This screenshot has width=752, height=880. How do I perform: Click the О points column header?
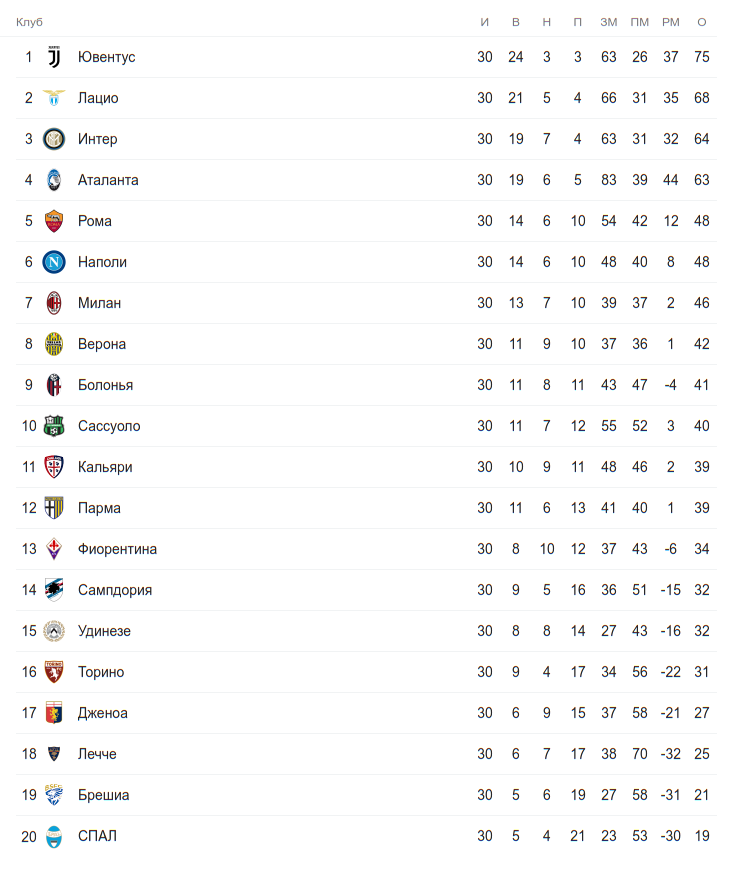702,22
